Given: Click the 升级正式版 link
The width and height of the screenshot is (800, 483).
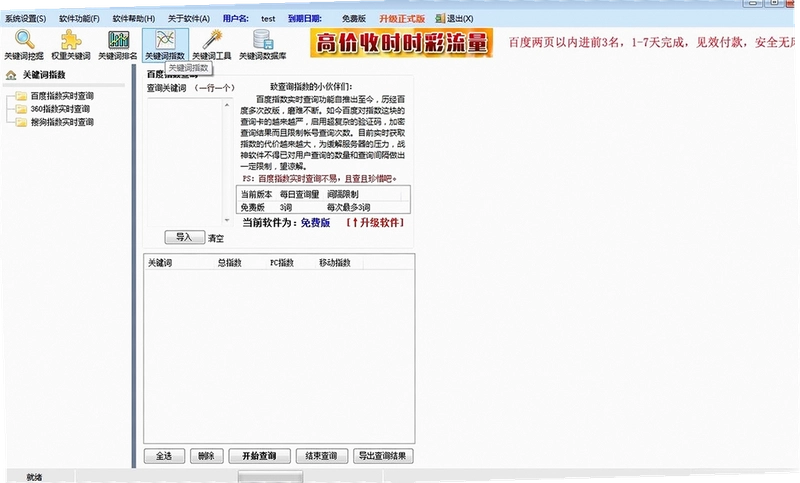Looking at the screenshot, I should tap(402, 18).
